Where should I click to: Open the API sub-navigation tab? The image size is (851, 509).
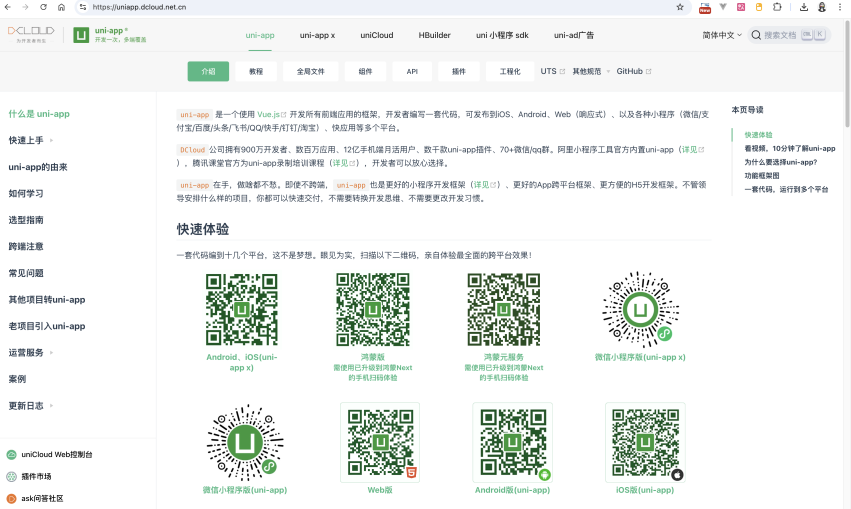[x=412, y=72]
